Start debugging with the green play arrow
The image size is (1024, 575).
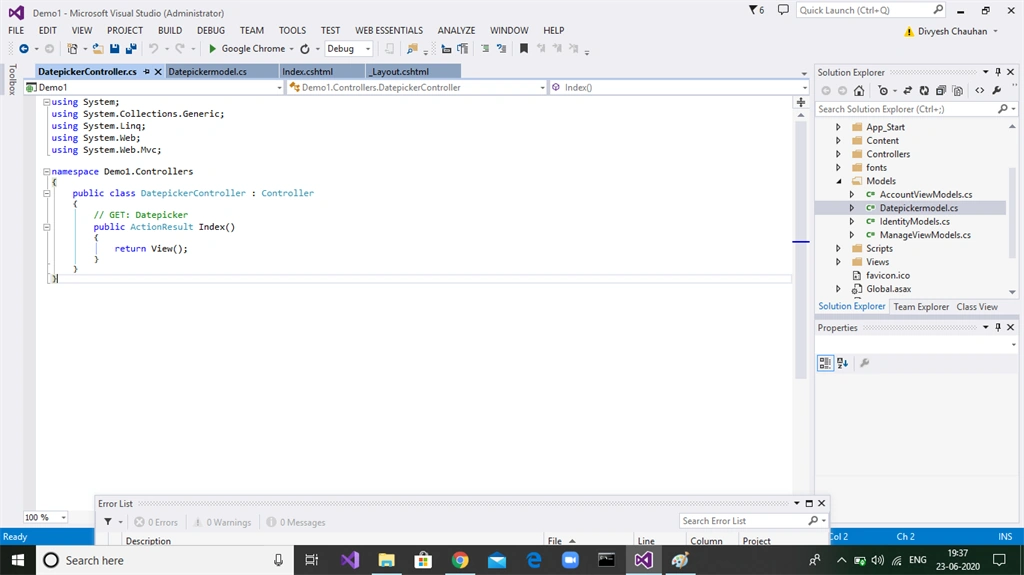[x=212, y=48]
